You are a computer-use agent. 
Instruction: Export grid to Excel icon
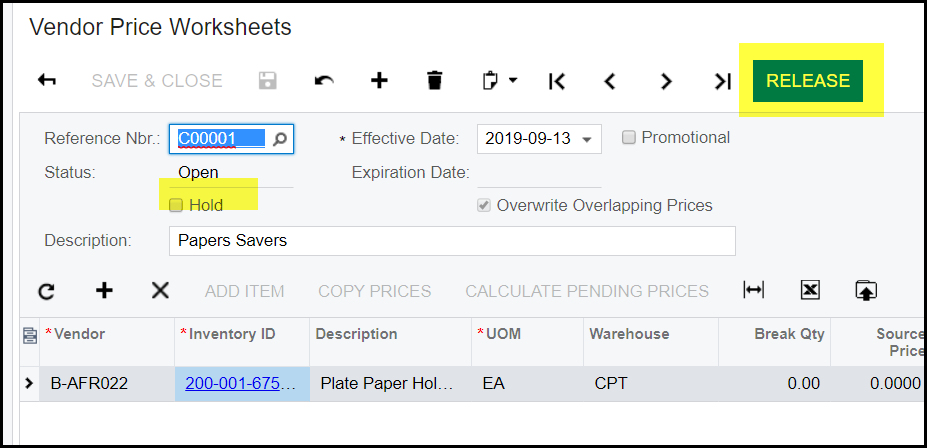(x=810, y=290)
